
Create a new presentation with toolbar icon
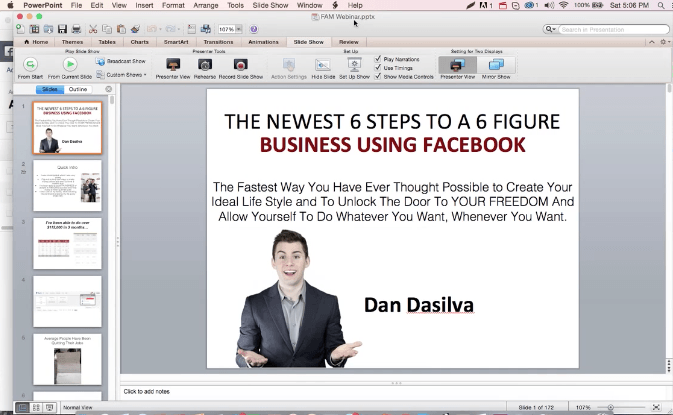click(20, 29)
